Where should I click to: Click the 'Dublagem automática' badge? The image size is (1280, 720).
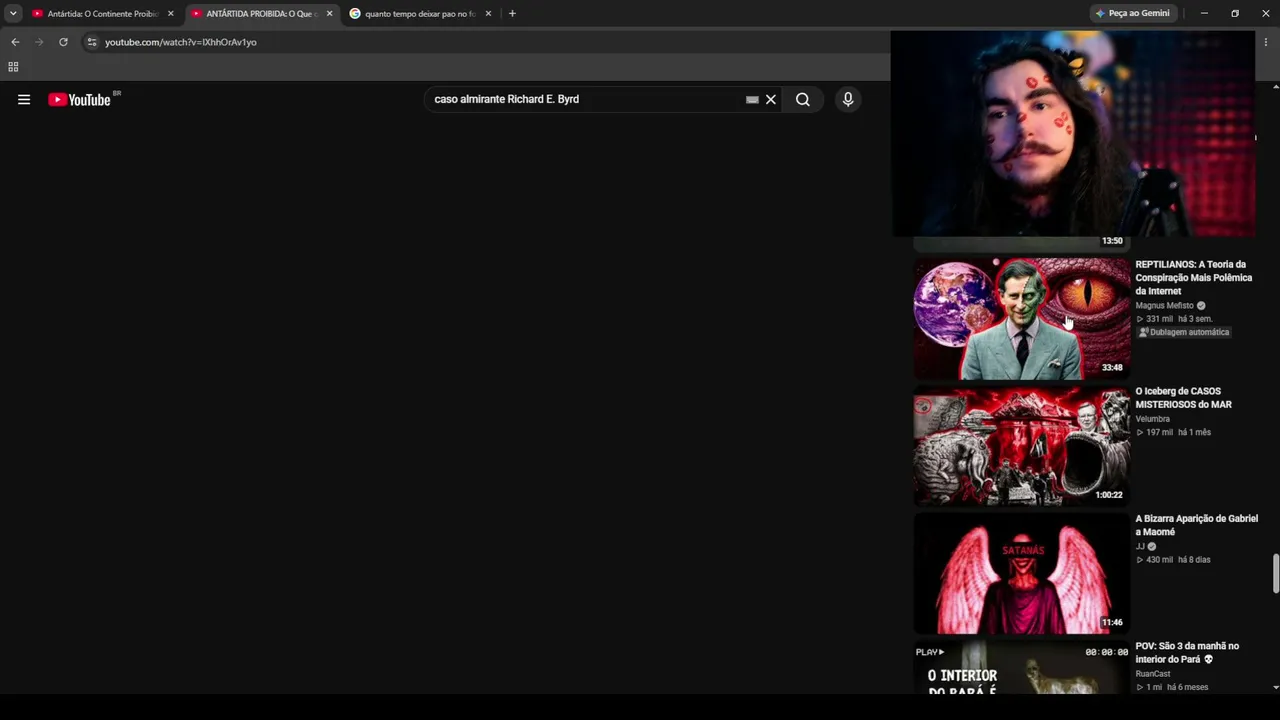click(x=1185, y=332)
